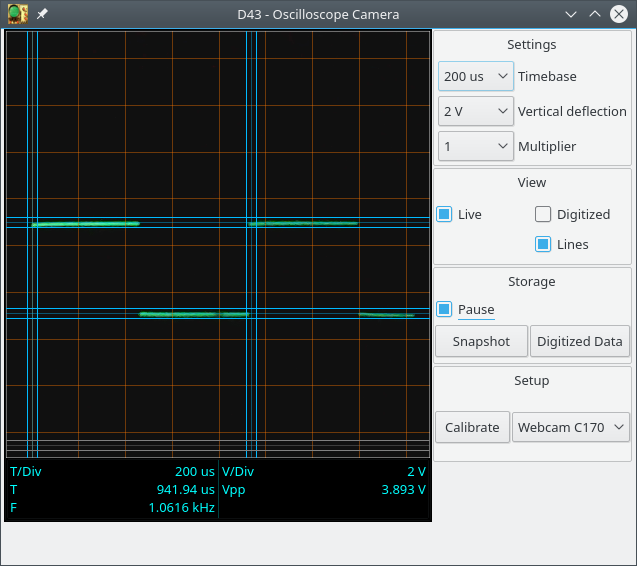Maximize the window with the up chevron
Screen dimensions: 637x566
pyautogui.click(x=595, y=14)
